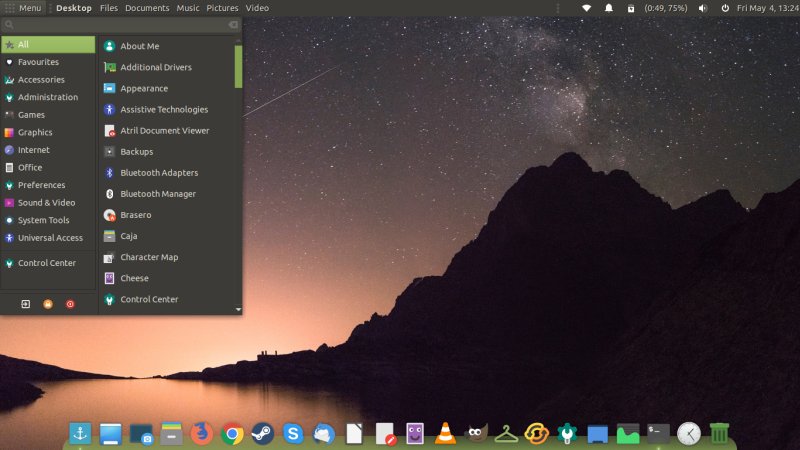This screenshot has height=450, width=800.
Task: Launch Skype from the dock
Action: [x=293, y=433]
